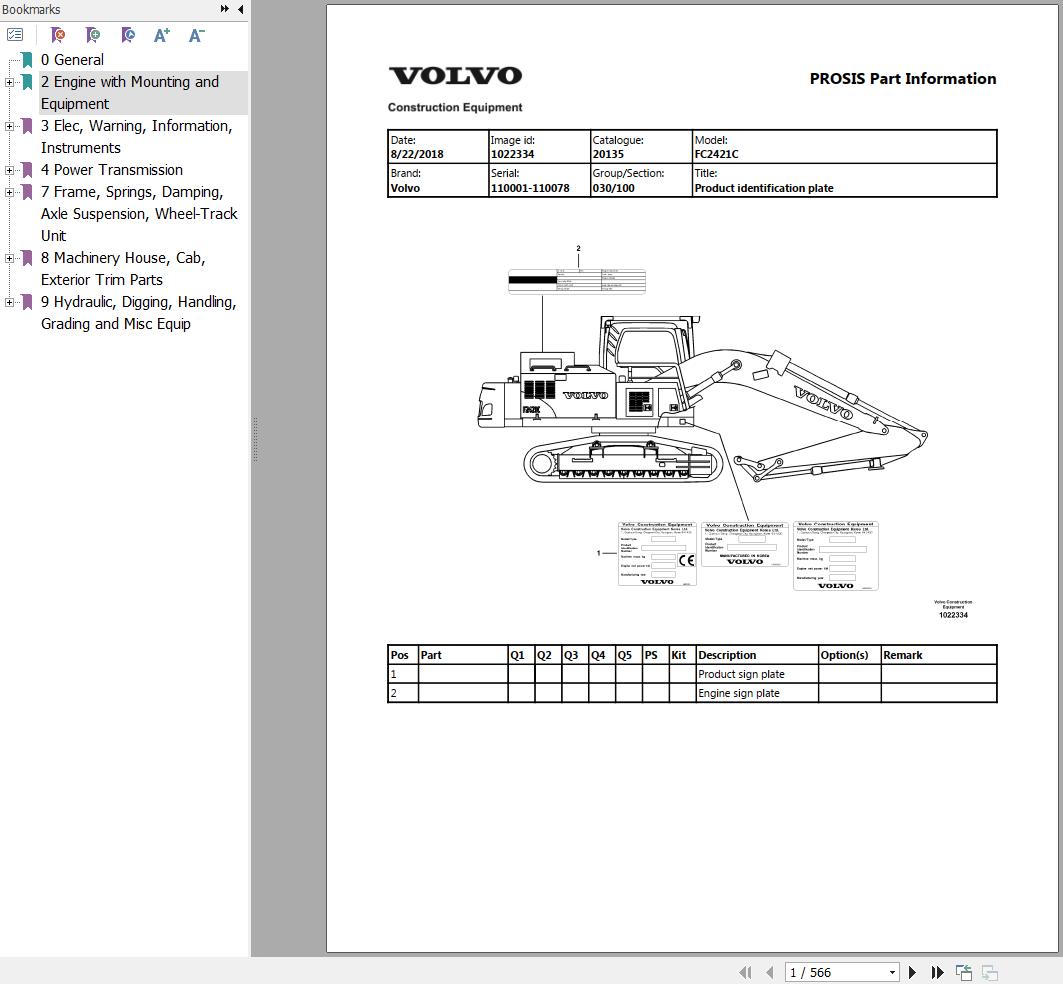Click the rename bookmark icon

click(127, 35)
